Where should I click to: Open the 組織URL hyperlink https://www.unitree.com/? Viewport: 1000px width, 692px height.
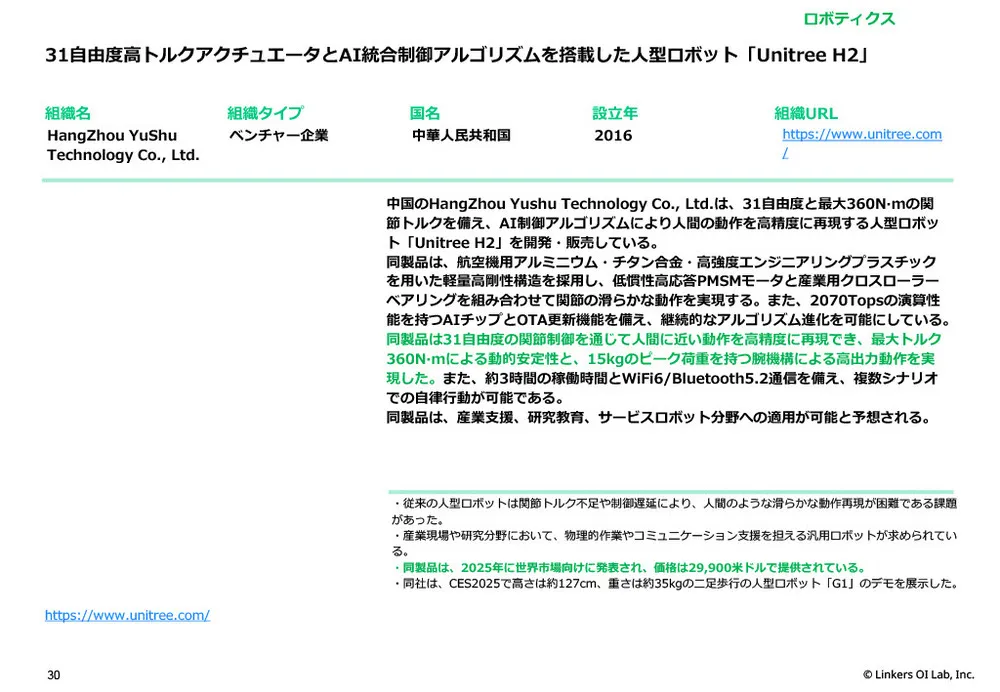point(862,134)
